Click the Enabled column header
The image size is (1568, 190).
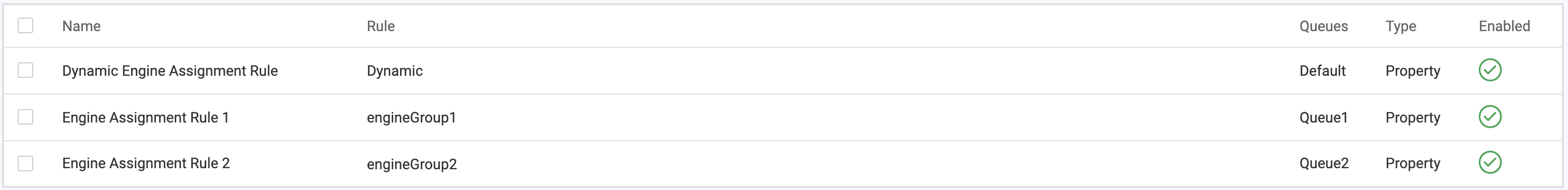(1504, 26)
